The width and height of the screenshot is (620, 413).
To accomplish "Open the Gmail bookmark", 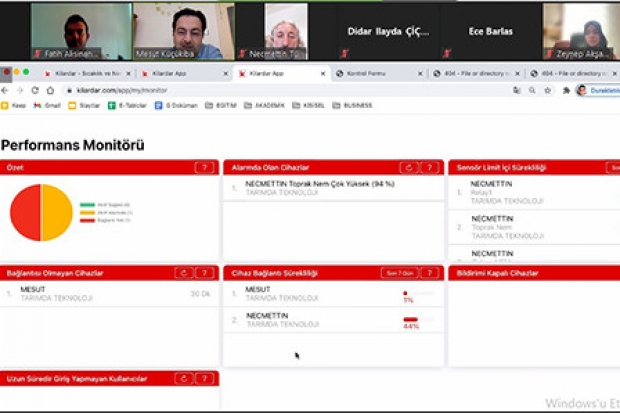I will coord(48,105).
